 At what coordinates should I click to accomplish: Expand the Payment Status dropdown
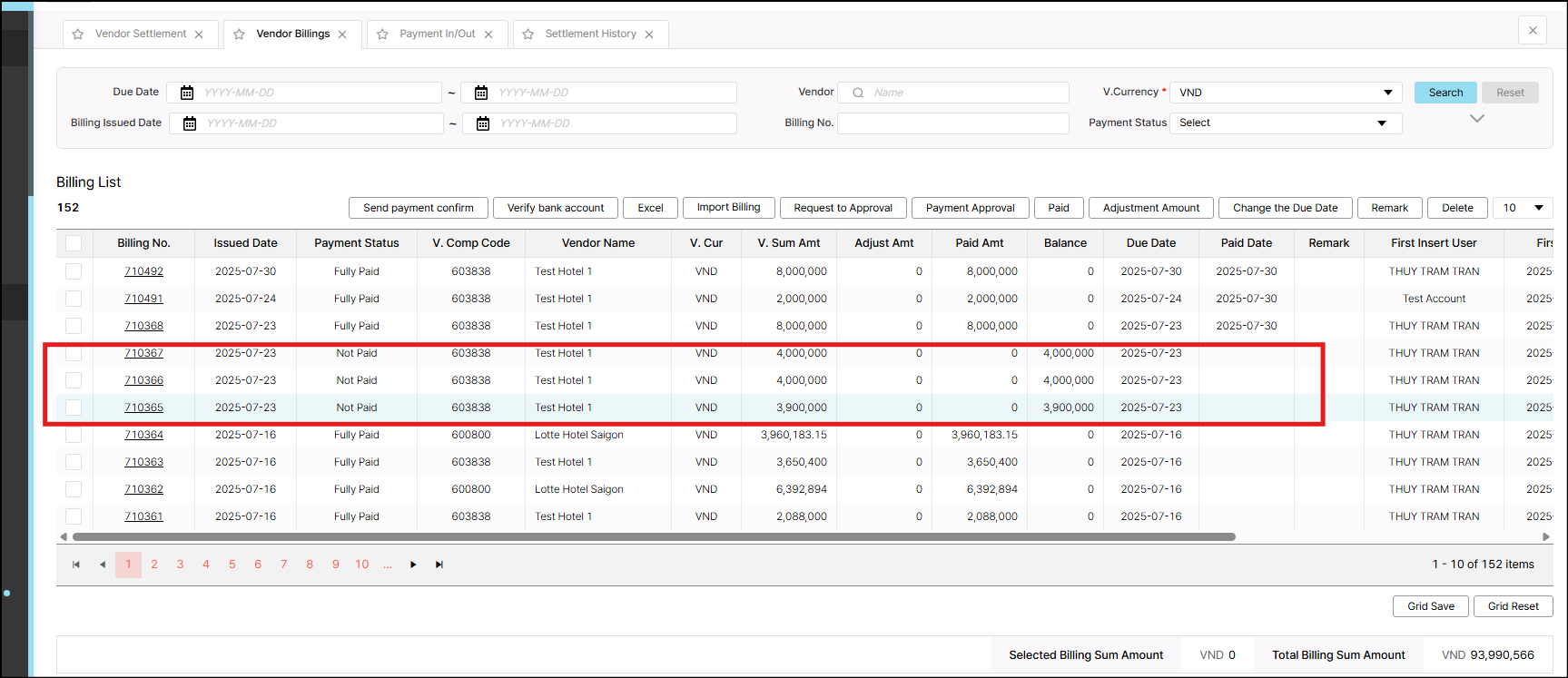pos(1285,123)
